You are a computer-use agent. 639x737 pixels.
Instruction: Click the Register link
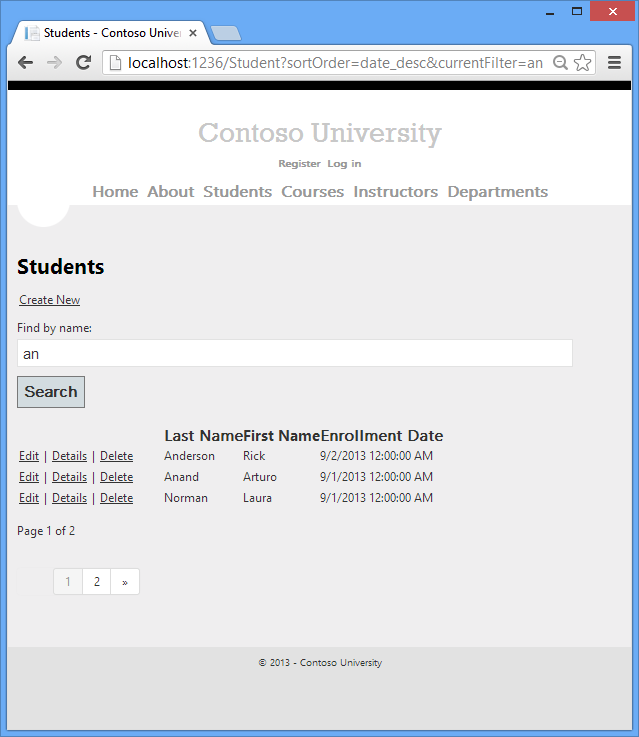click(x=299, y=164)
